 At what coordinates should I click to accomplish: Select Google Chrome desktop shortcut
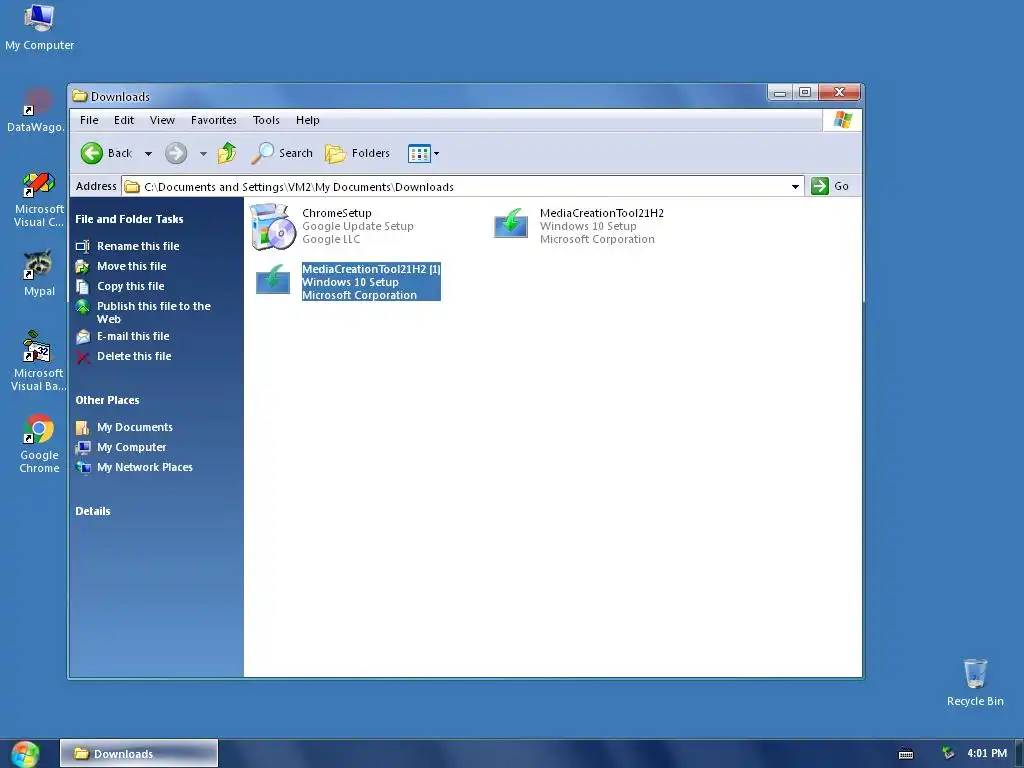click(x=39, y=444)
